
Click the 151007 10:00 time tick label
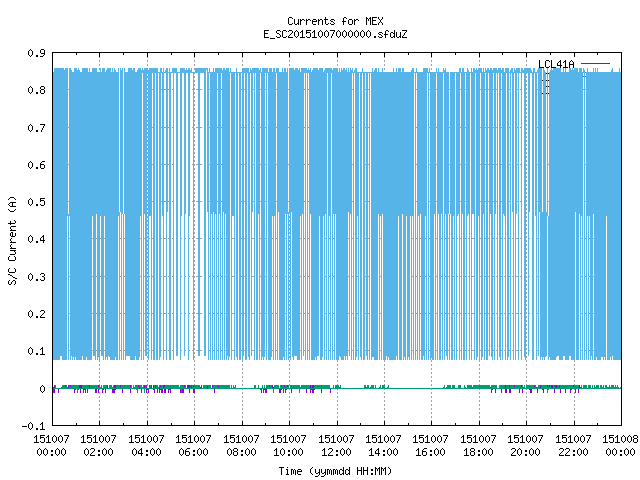pyautogui.click(x=289, y=446)
